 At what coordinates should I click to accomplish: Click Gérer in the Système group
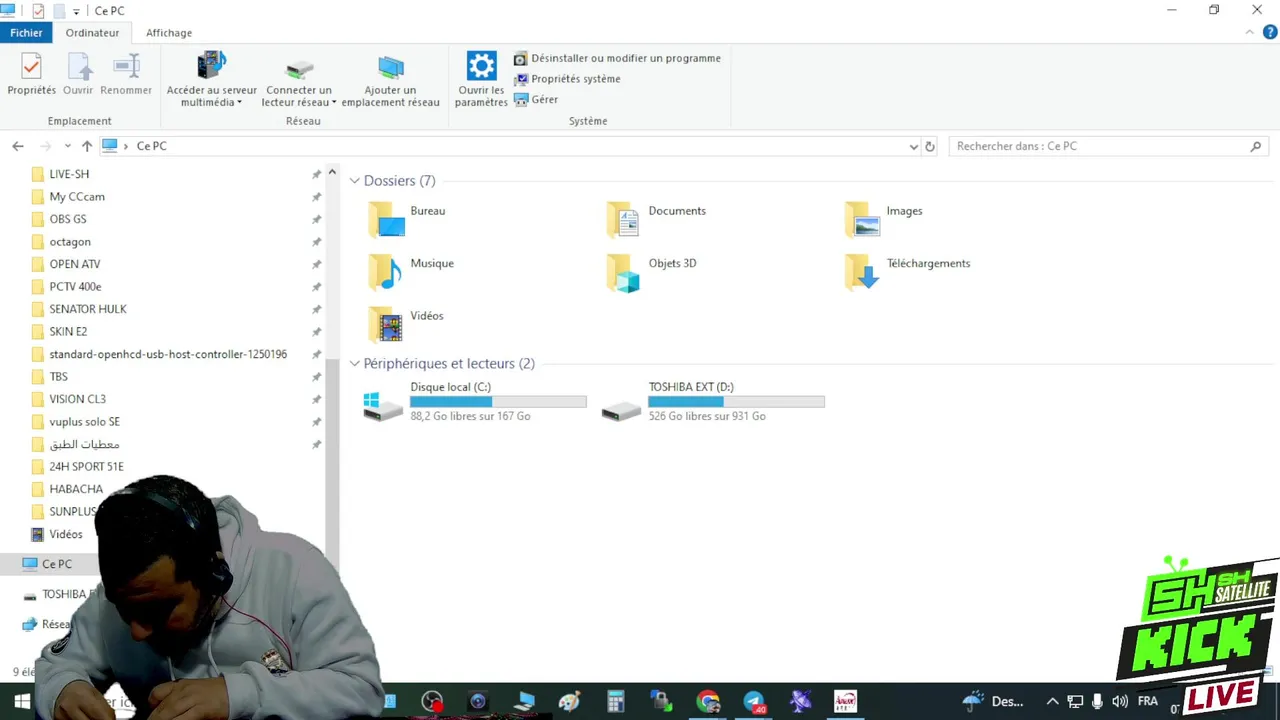pos(536,100)
